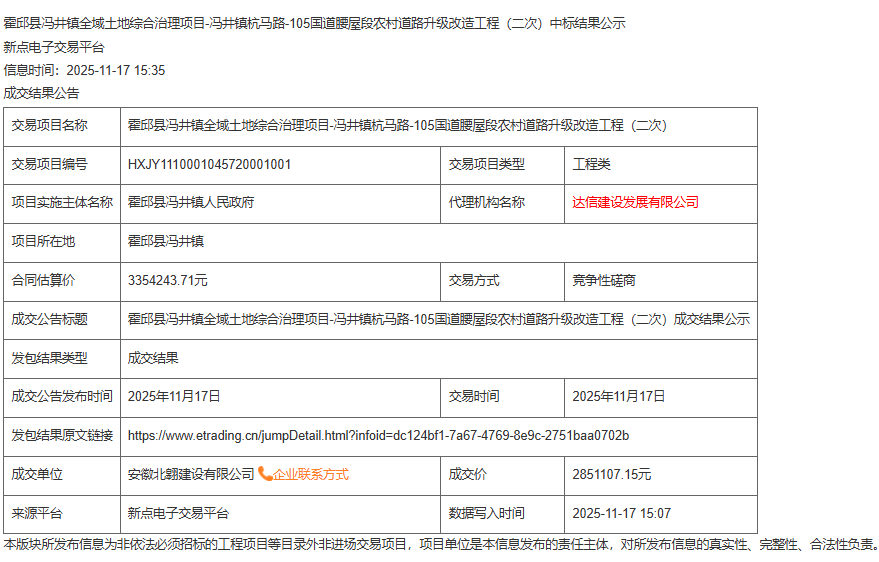This screenshot has width=879, height=562.
Task: Click the winning bidder 安徽北翱建设有限公司
Action: (191, 474)
